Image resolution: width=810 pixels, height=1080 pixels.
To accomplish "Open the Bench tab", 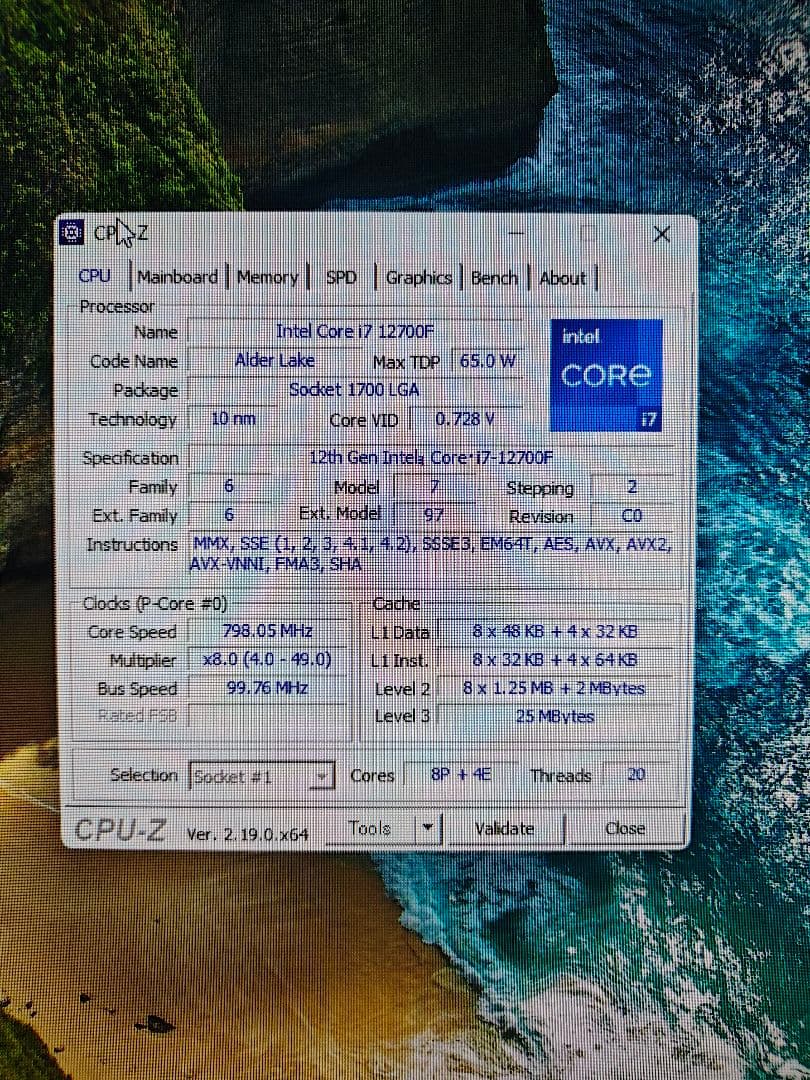I will point(494,278).
